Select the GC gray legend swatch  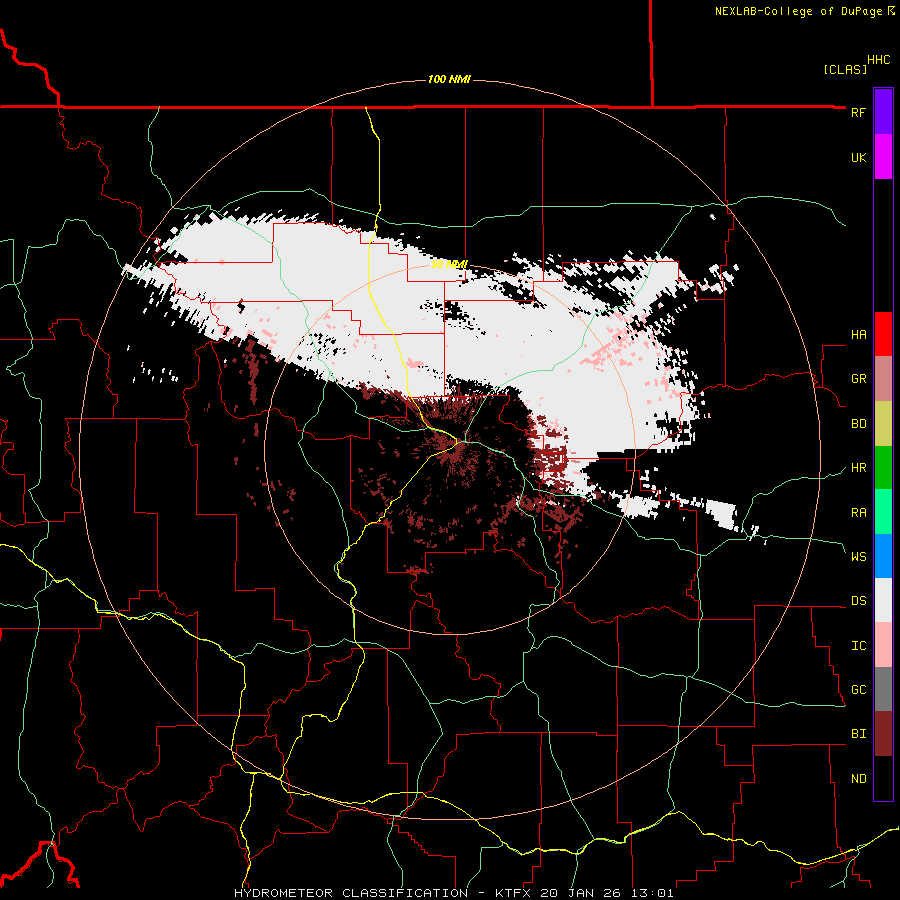883,689
